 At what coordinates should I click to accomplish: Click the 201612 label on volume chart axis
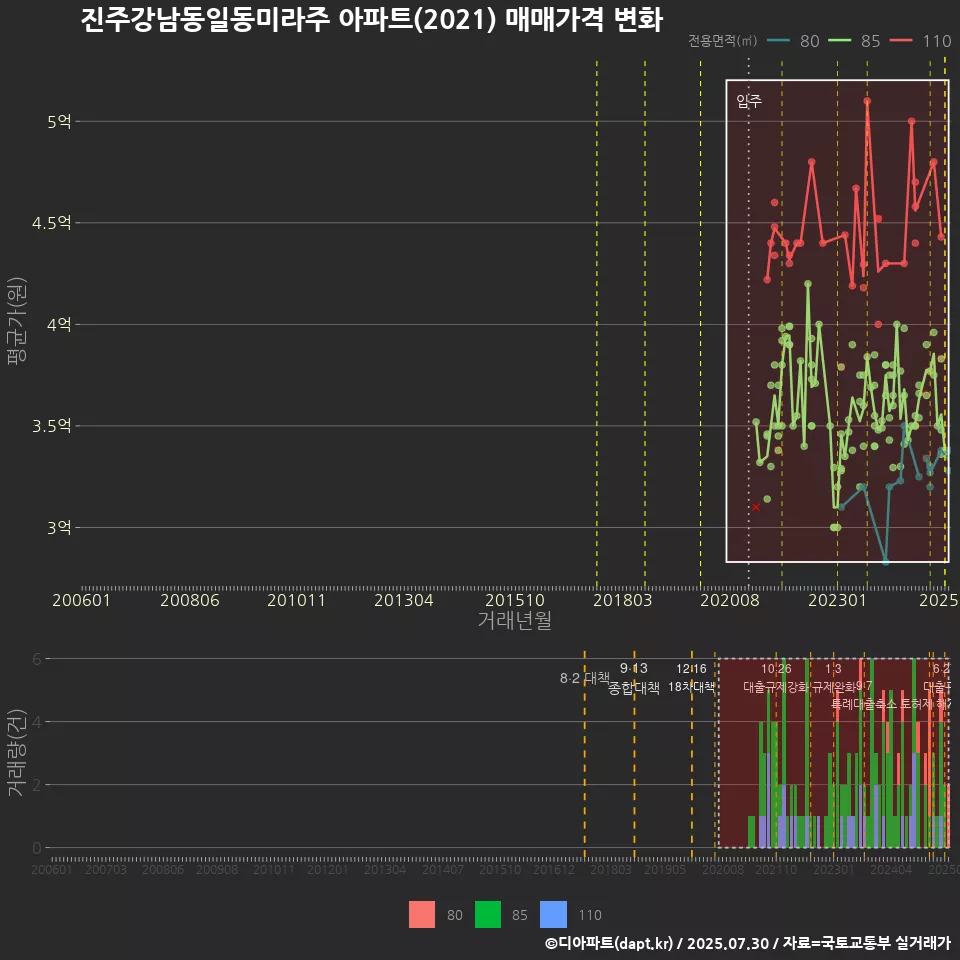pos(553,869)
